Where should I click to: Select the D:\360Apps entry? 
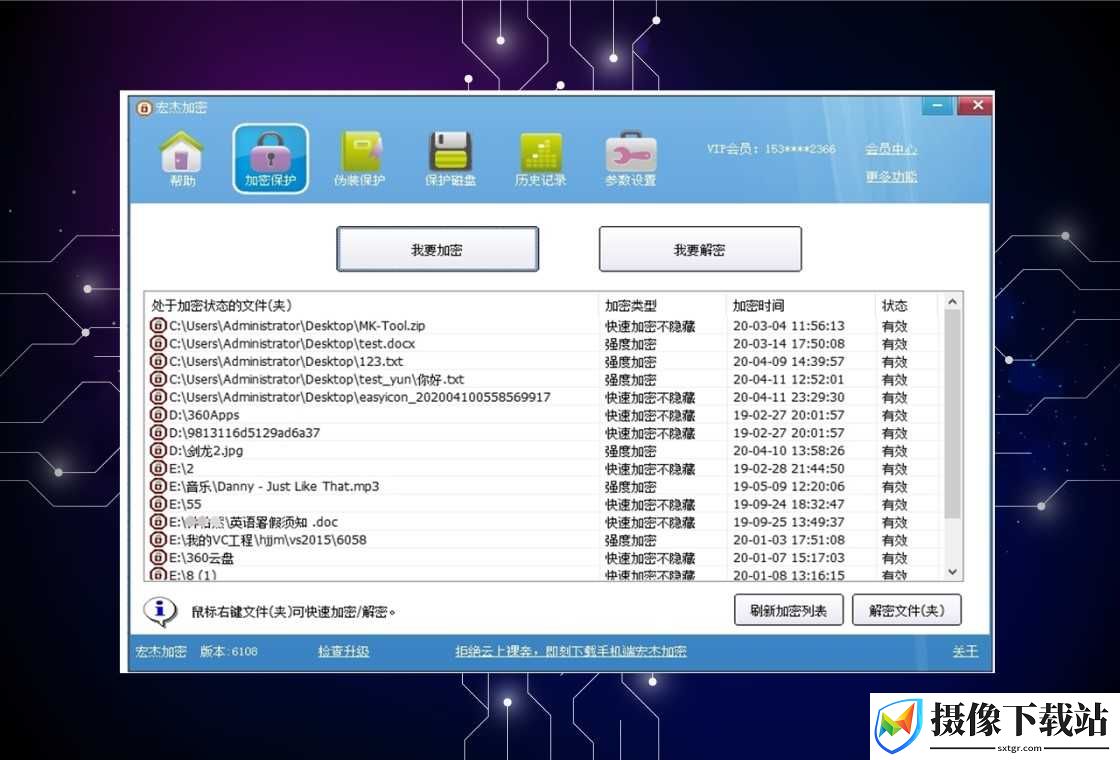543,415
